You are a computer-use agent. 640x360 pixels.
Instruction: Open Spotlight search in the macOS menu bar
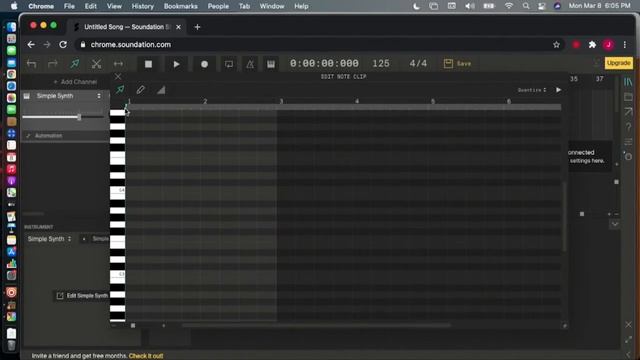526,6
